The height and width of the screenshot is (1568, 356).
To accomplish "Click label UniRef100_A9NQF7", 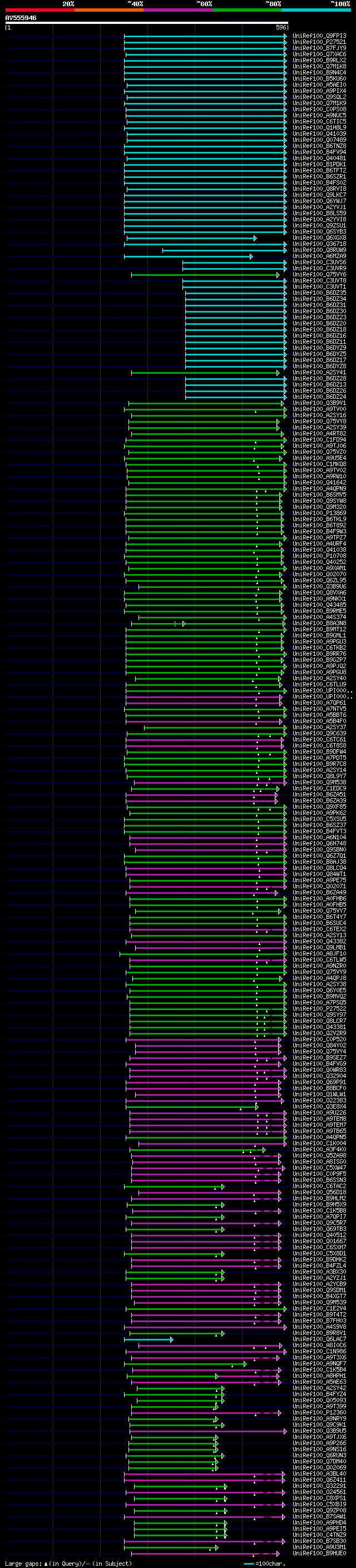I will point(319,1363).
